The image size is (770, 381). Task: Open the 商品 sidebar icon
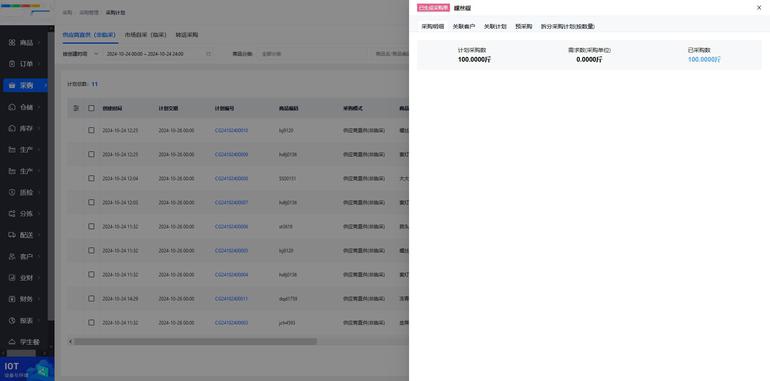point(12,43)
